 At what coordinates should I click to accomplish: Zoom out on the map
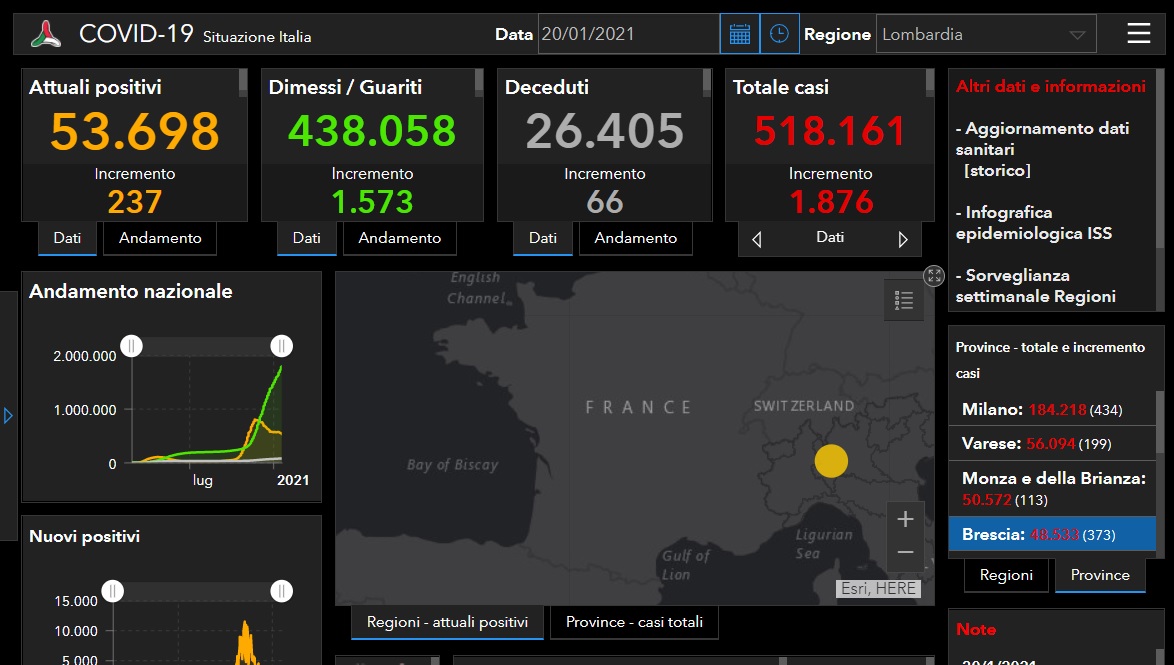(x=905, y=552)
